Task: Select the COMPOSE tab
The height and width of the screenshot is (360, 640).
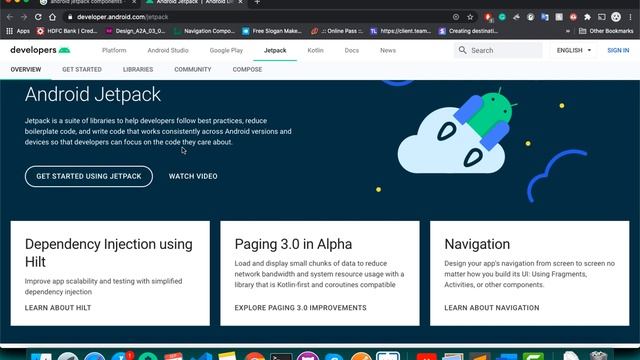Action: click(x=247, y=70)
